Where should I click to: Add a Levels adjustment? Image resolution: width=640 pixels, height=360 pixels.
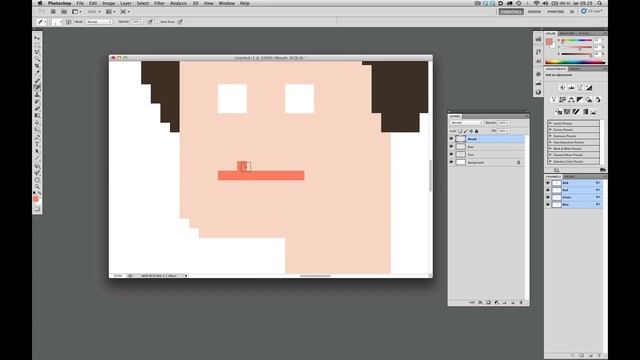(571, 88)
